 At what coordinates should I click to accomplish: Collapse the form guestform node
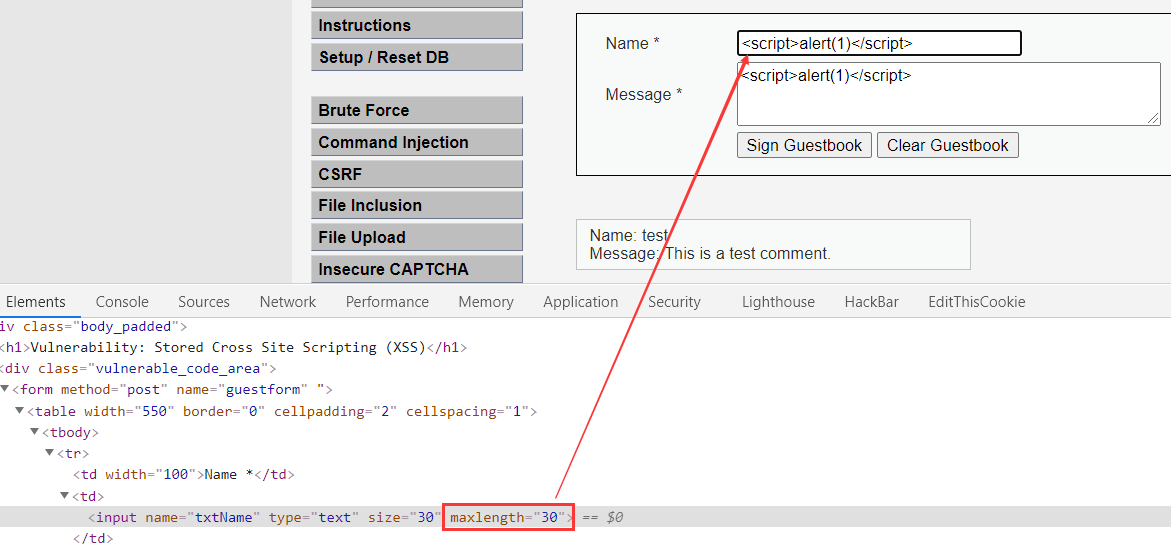[5, 389]
